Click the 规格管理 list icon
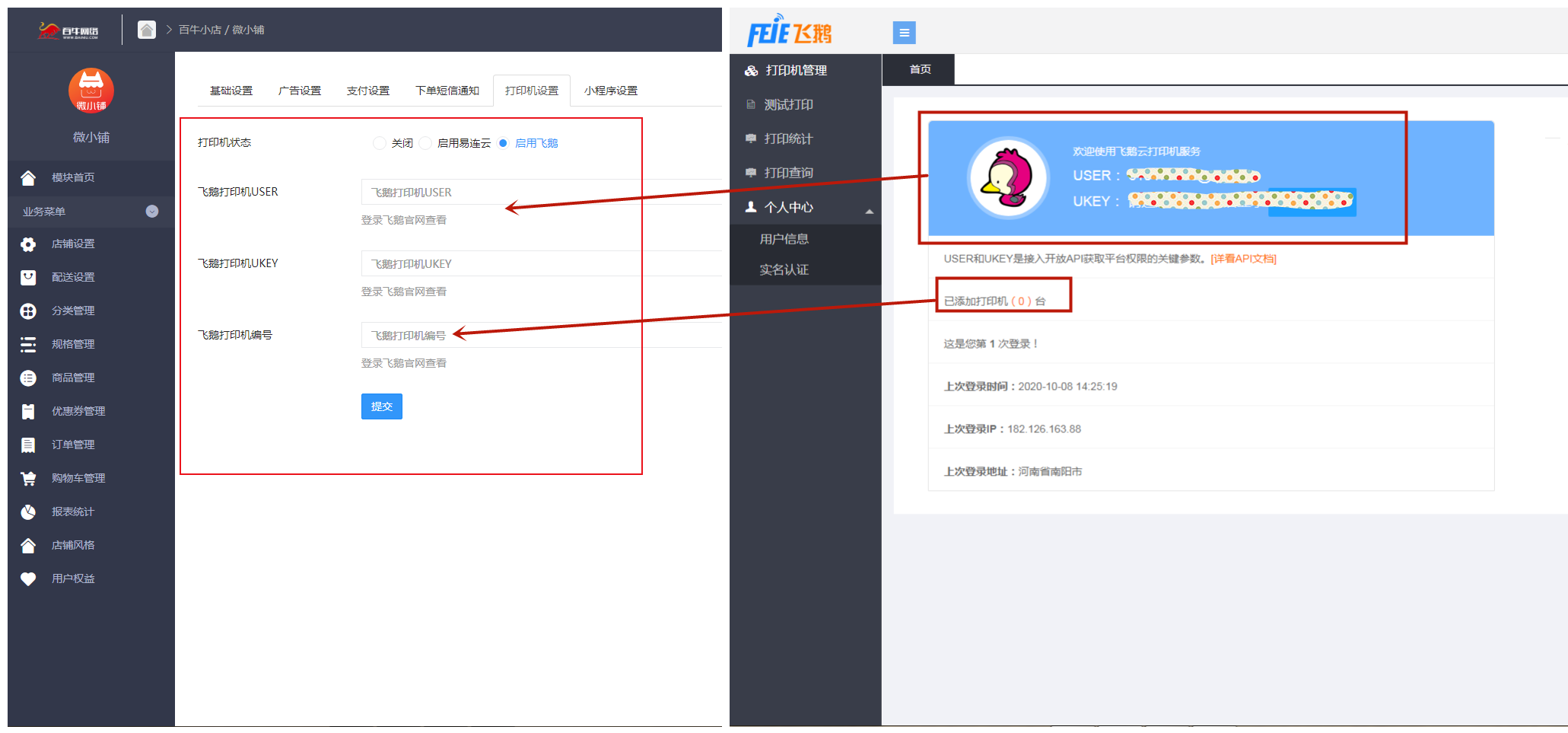This screenshot has height=733, width=1568. 28,344
